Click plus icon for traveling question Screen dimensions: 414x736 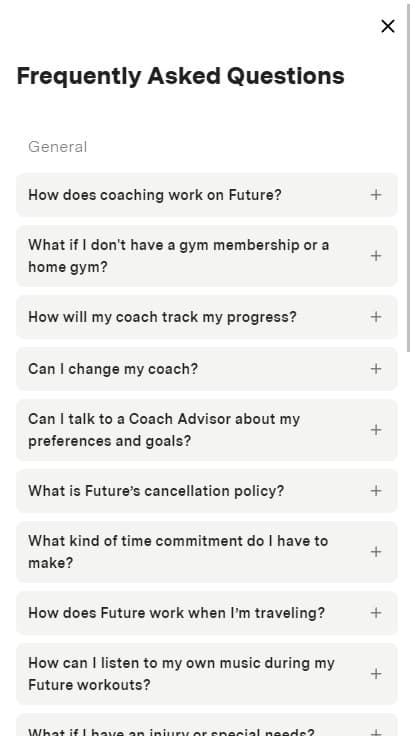coord(376,613)
